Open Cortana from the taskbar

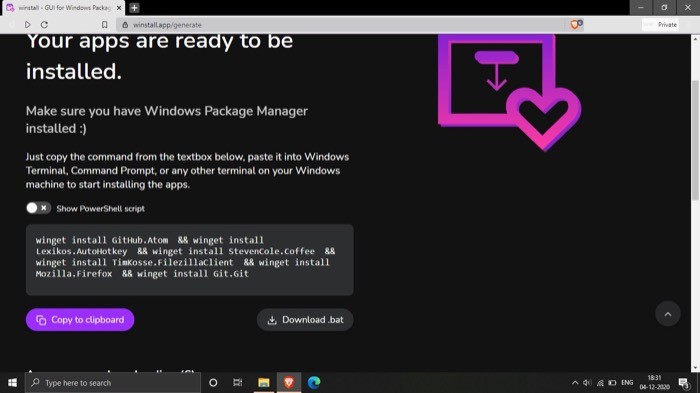click(213, 383)
